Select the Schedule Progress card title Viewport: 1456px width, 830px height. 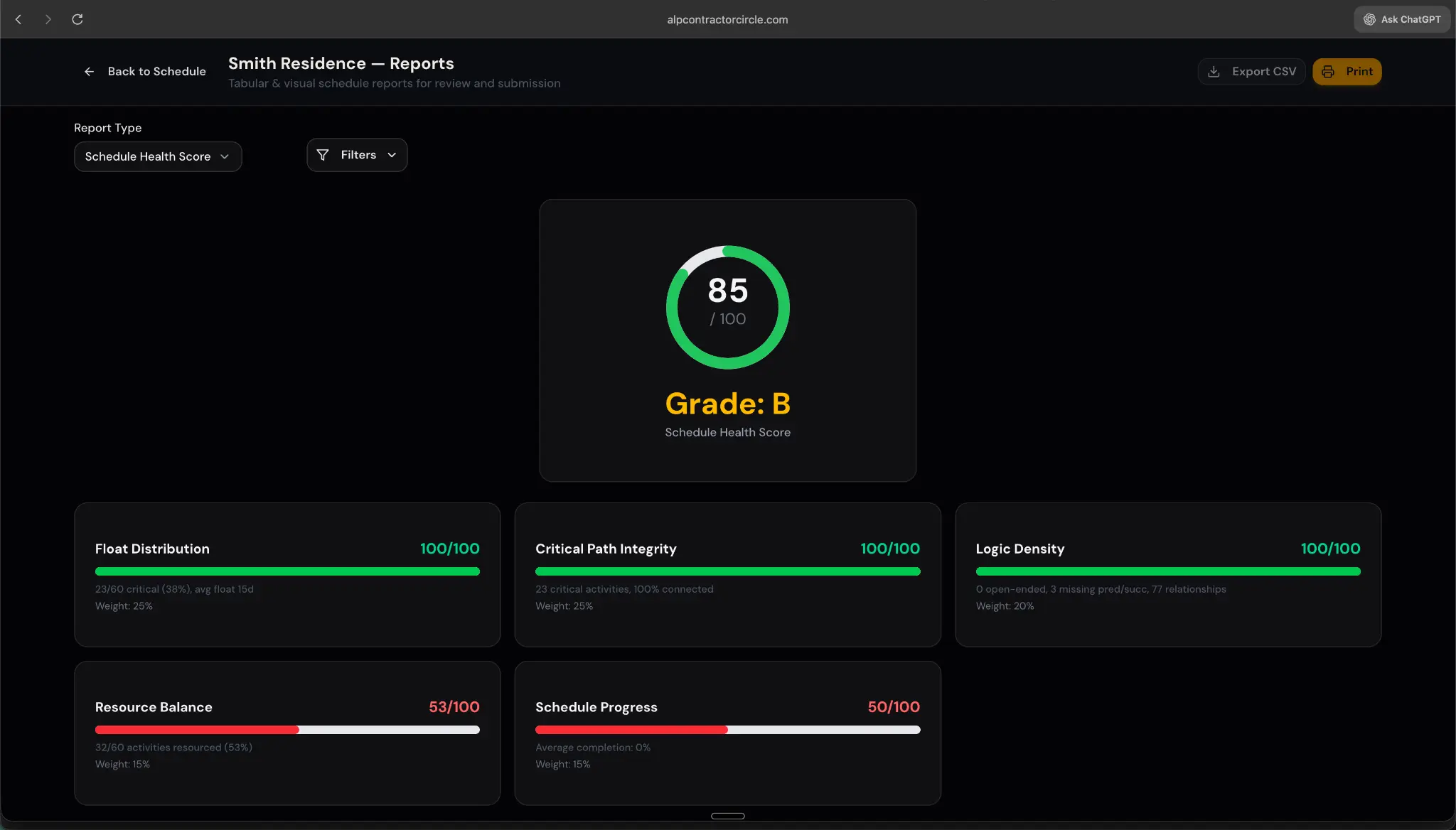596,707
